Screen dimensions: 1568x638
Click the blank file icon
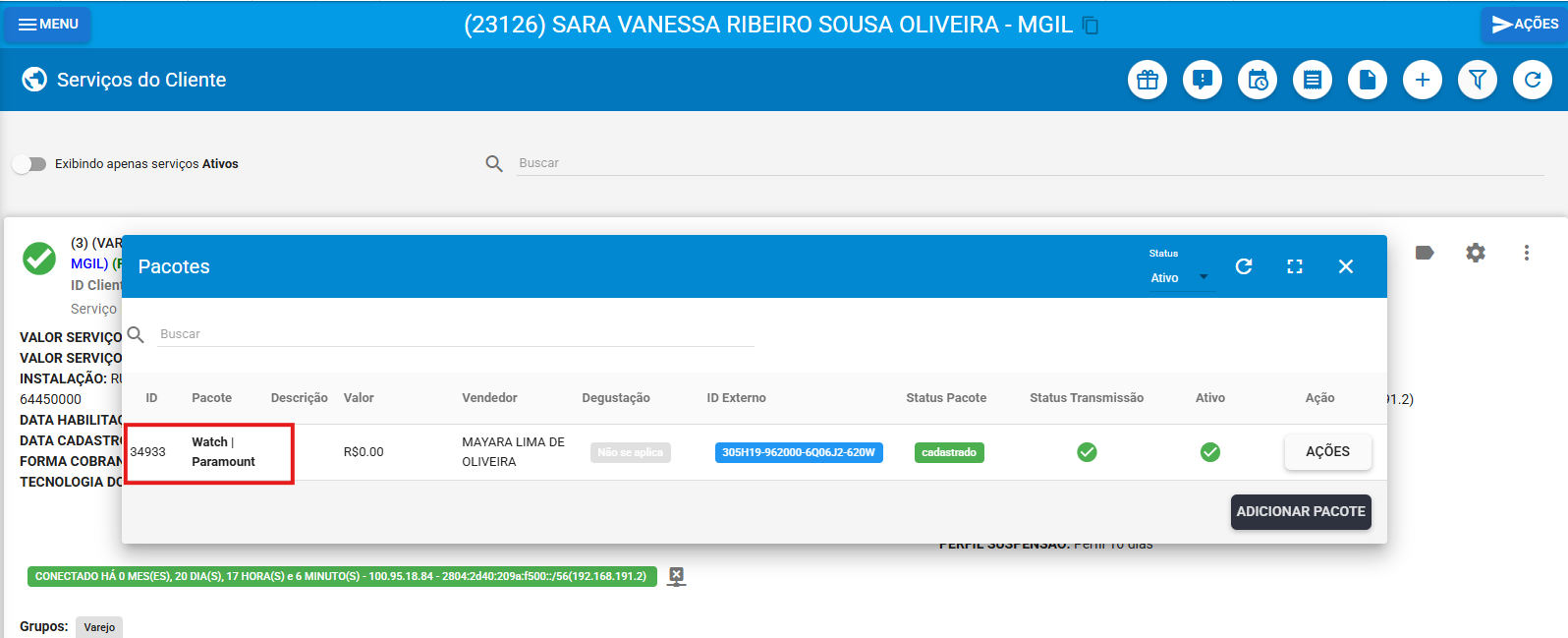pos(1368,80)
